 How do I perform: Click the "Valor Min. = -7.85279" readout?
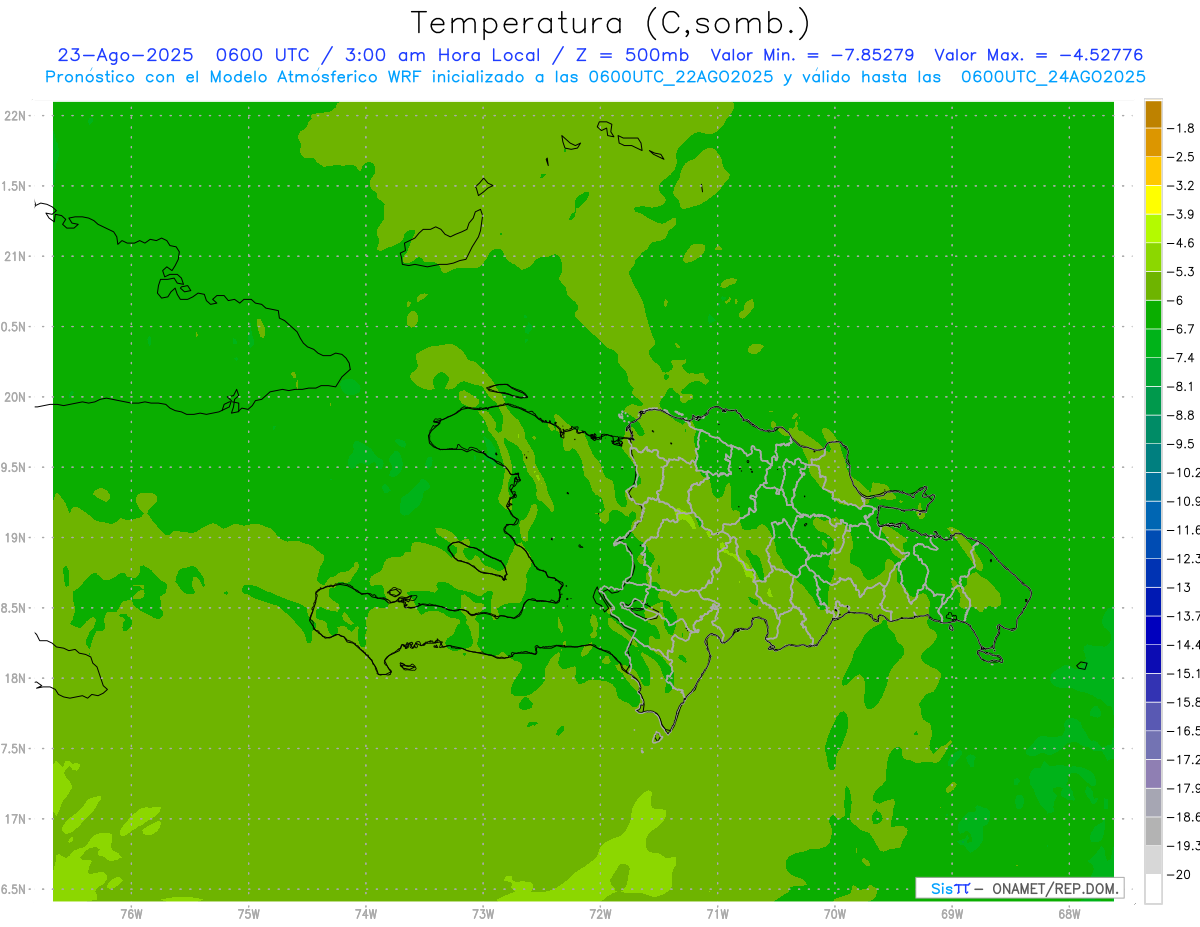tap(812, 56)
